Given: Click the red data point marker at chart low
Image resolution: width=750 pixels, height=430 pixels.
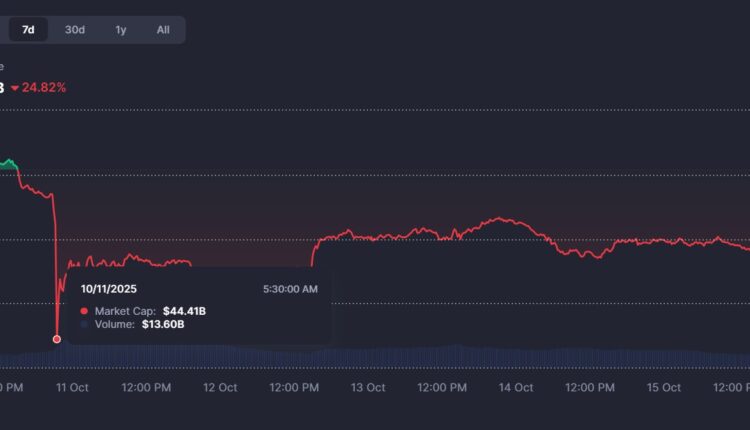Looking at the screenshot, I should [56, 339].
